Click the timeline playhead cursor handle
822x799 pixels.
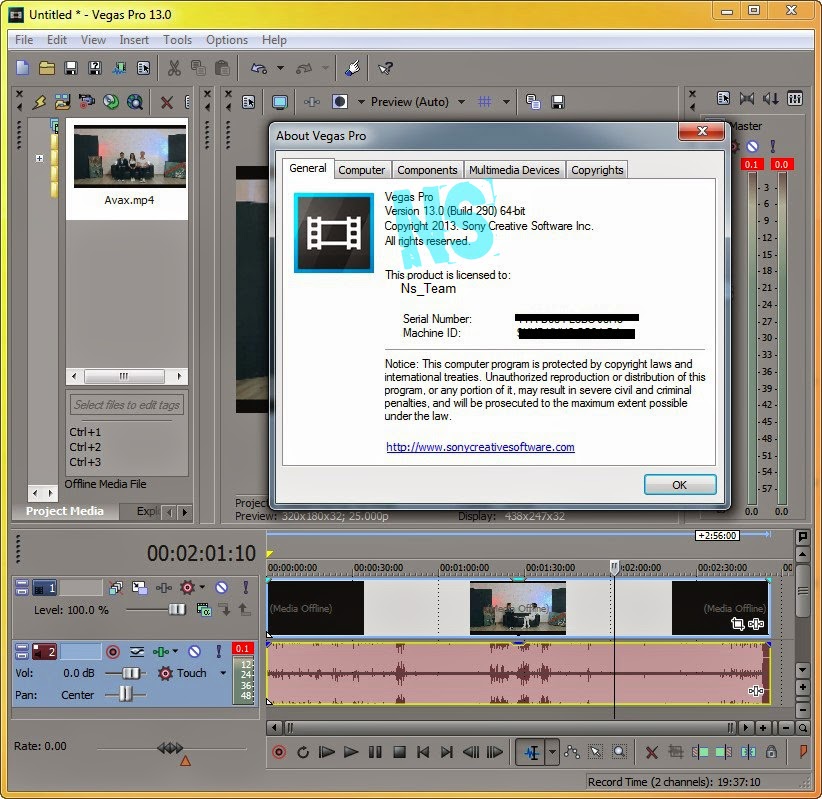point(614,567)
